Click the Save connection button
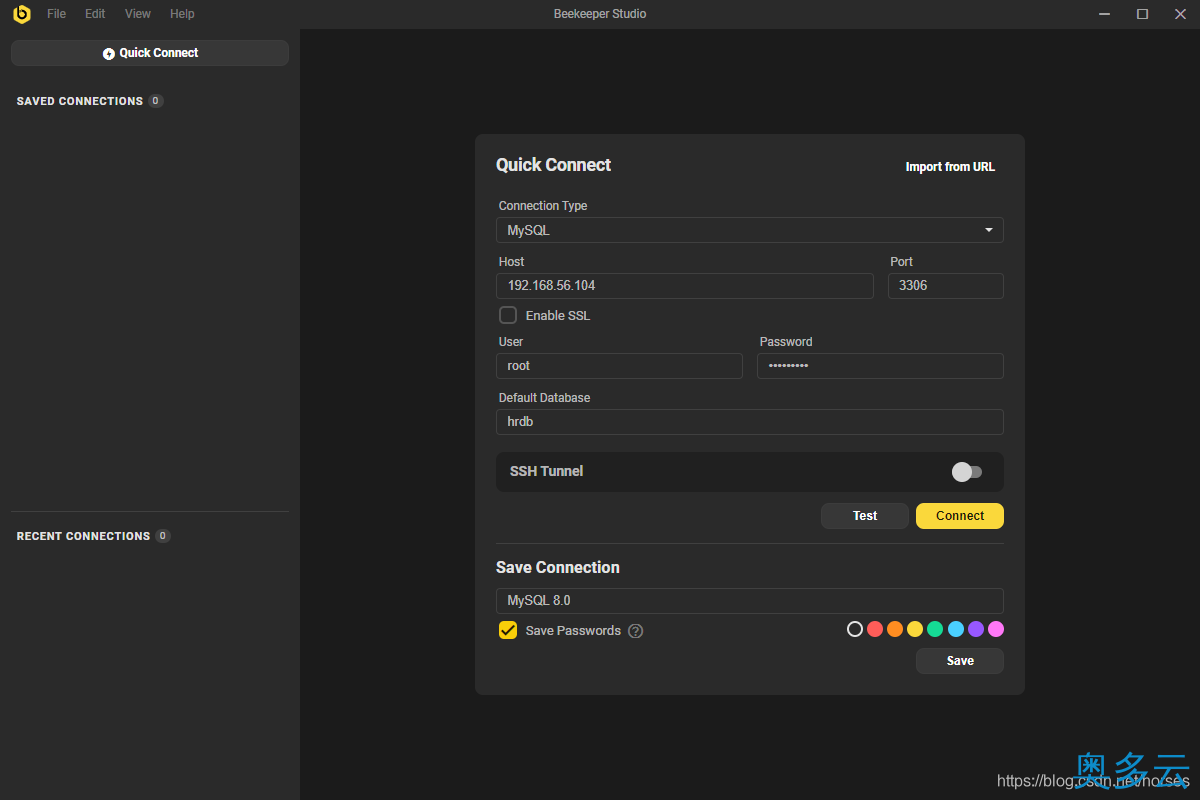This screenshot has height=800, width=1200. (960, 661)
